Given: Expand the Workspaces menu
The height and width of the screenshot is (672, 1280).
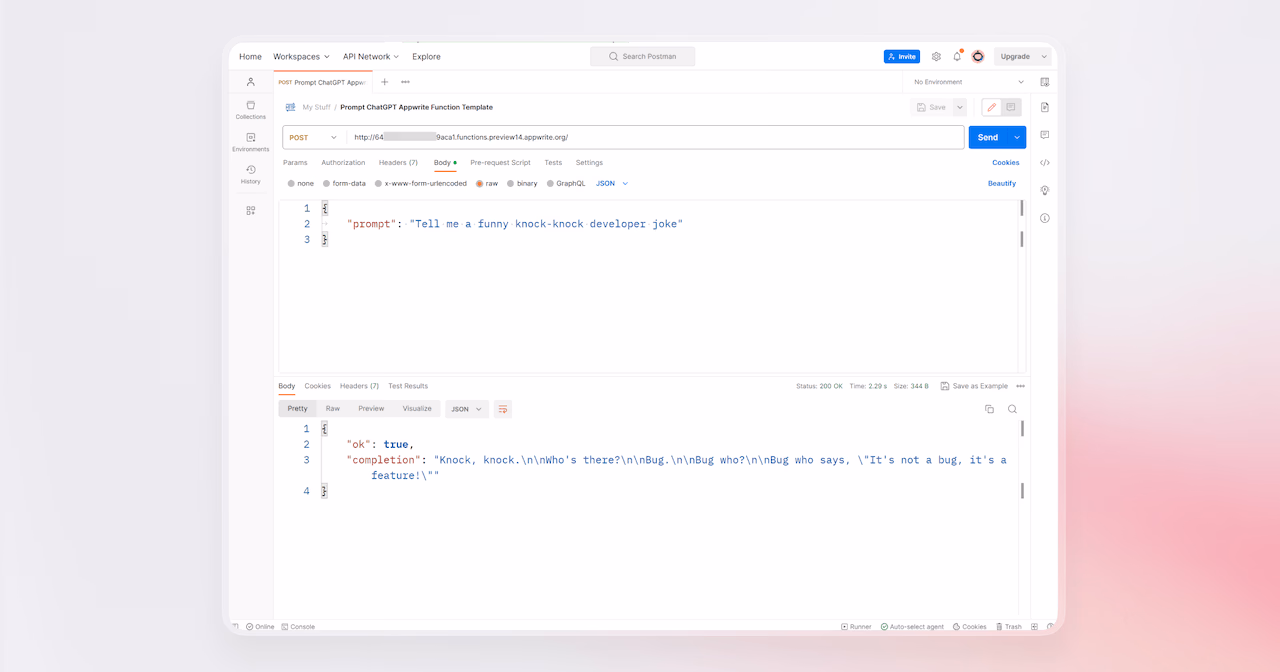Looking at the screenshot, I should point(301,57).
